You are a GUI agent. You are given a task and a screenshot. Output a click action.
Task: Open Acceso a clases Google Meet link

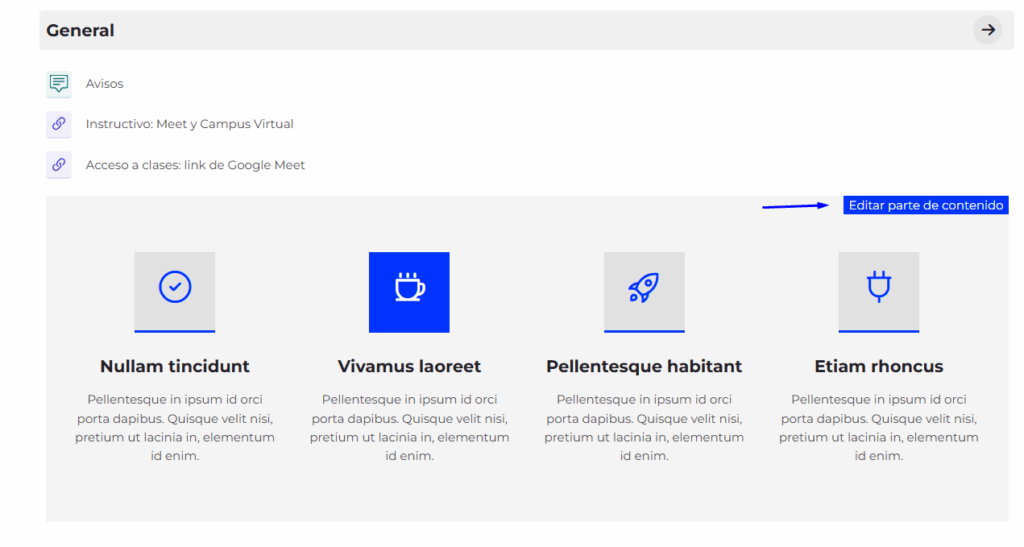click(x=195, y=165)
